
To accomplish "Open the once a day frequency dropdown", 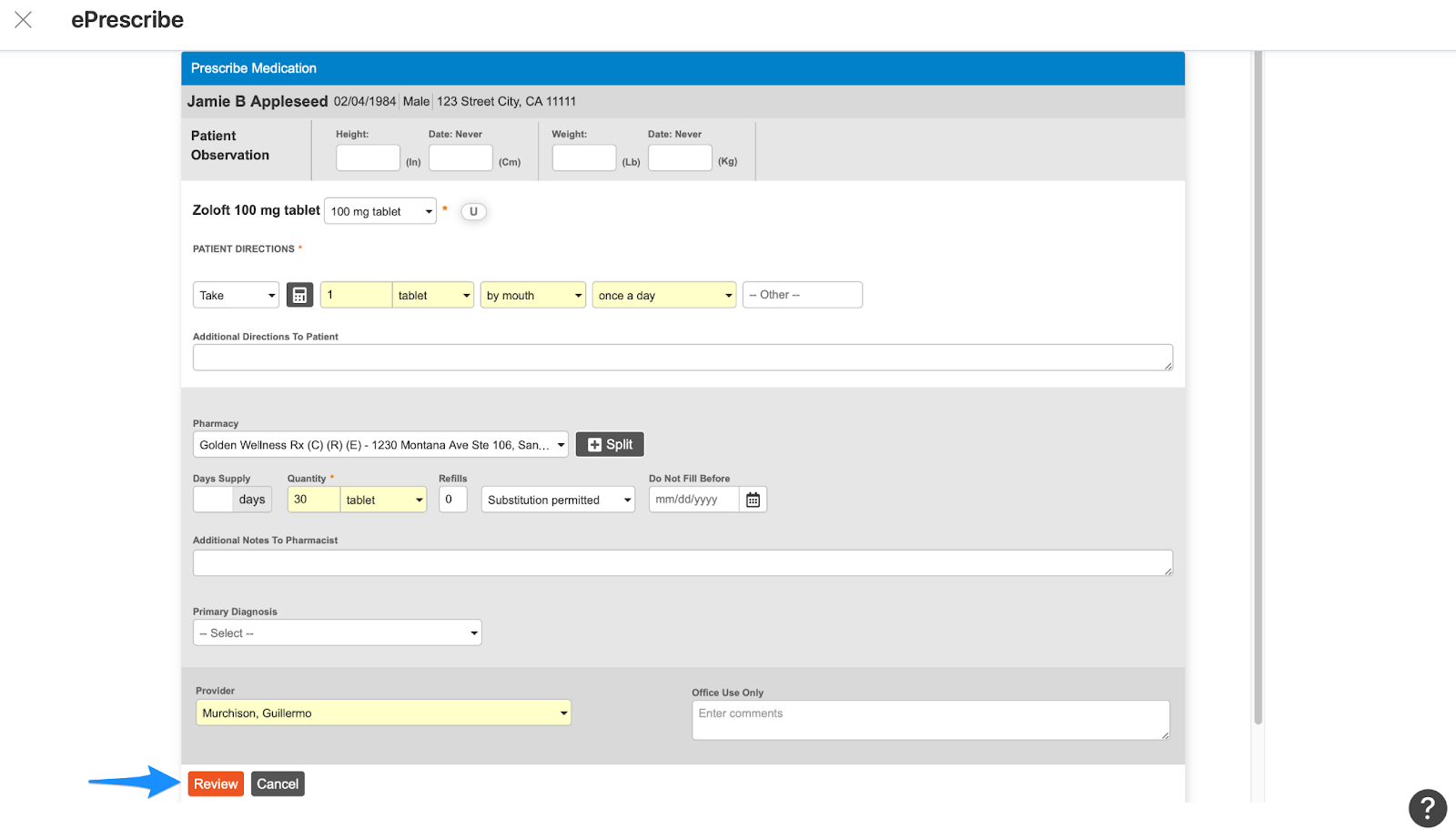I will (664, 295).
